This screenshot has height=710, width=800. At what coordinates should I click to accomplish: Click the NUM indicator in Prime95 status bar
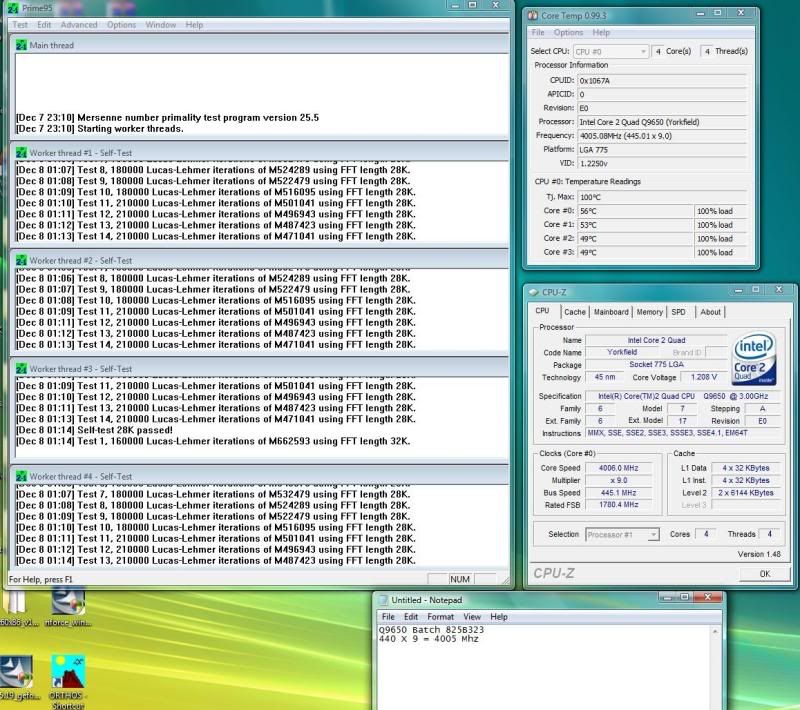[x=460, y=579]
